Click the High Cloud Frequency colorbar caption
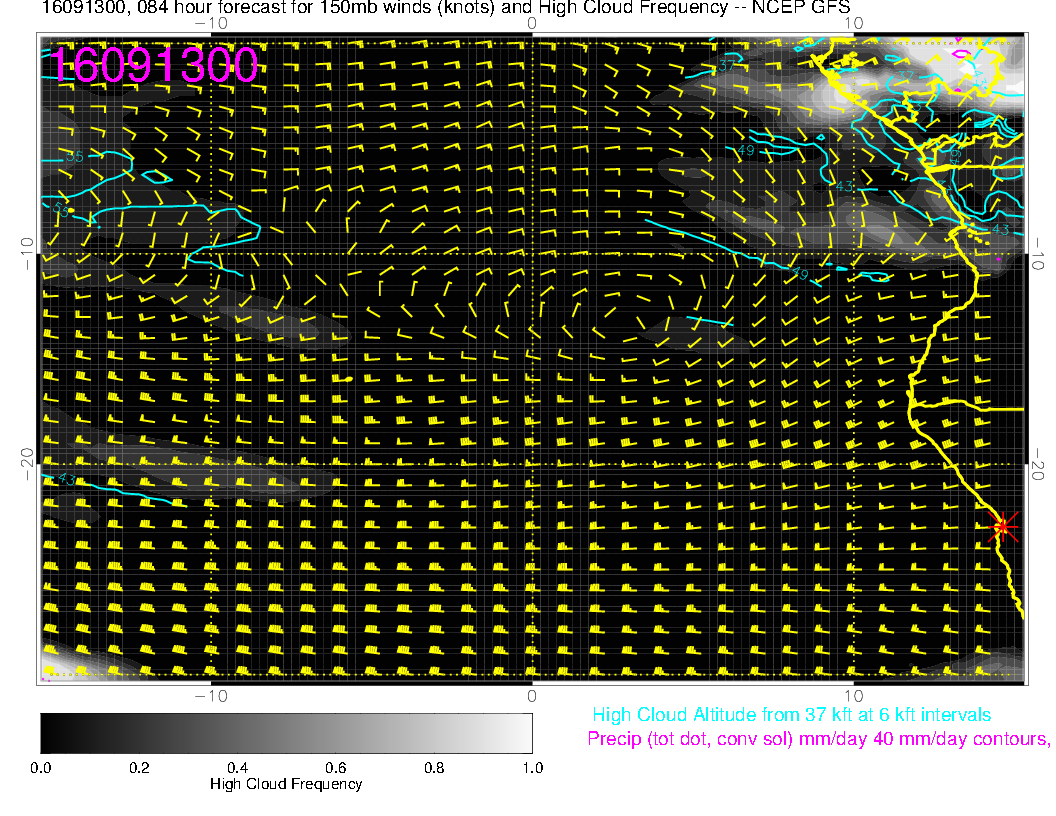The width and height of the screenshot is (1056, 816). (286, 784)
